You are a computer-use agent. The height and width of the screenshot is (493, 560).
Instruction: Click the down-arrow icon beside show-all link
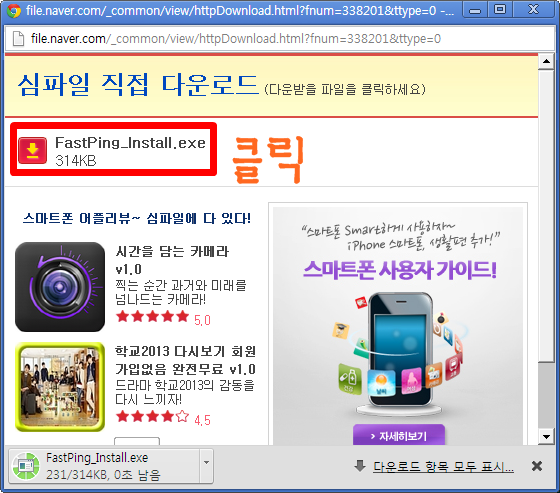tap(360, 465)
